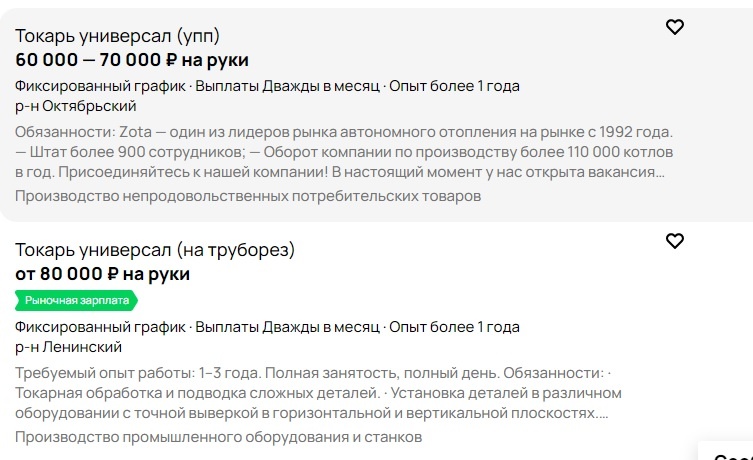Click "Производство непродовольственных потребительских товаров" category
This screenshot has height=460, width=753.
(x=248, y=196)
